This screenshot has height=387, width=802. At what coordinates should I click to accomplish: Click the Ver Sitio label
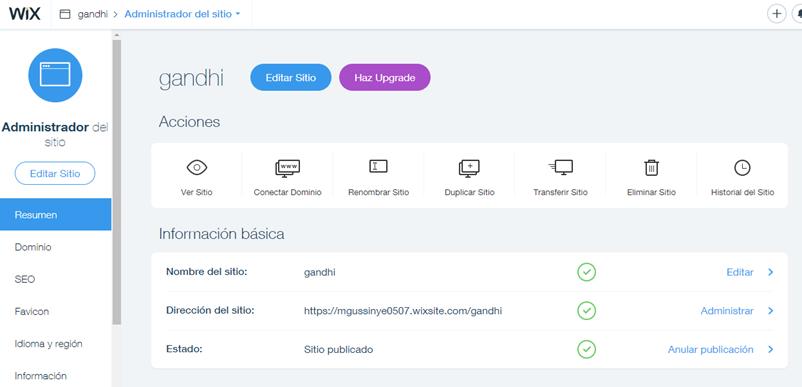(x=196, y=193)
